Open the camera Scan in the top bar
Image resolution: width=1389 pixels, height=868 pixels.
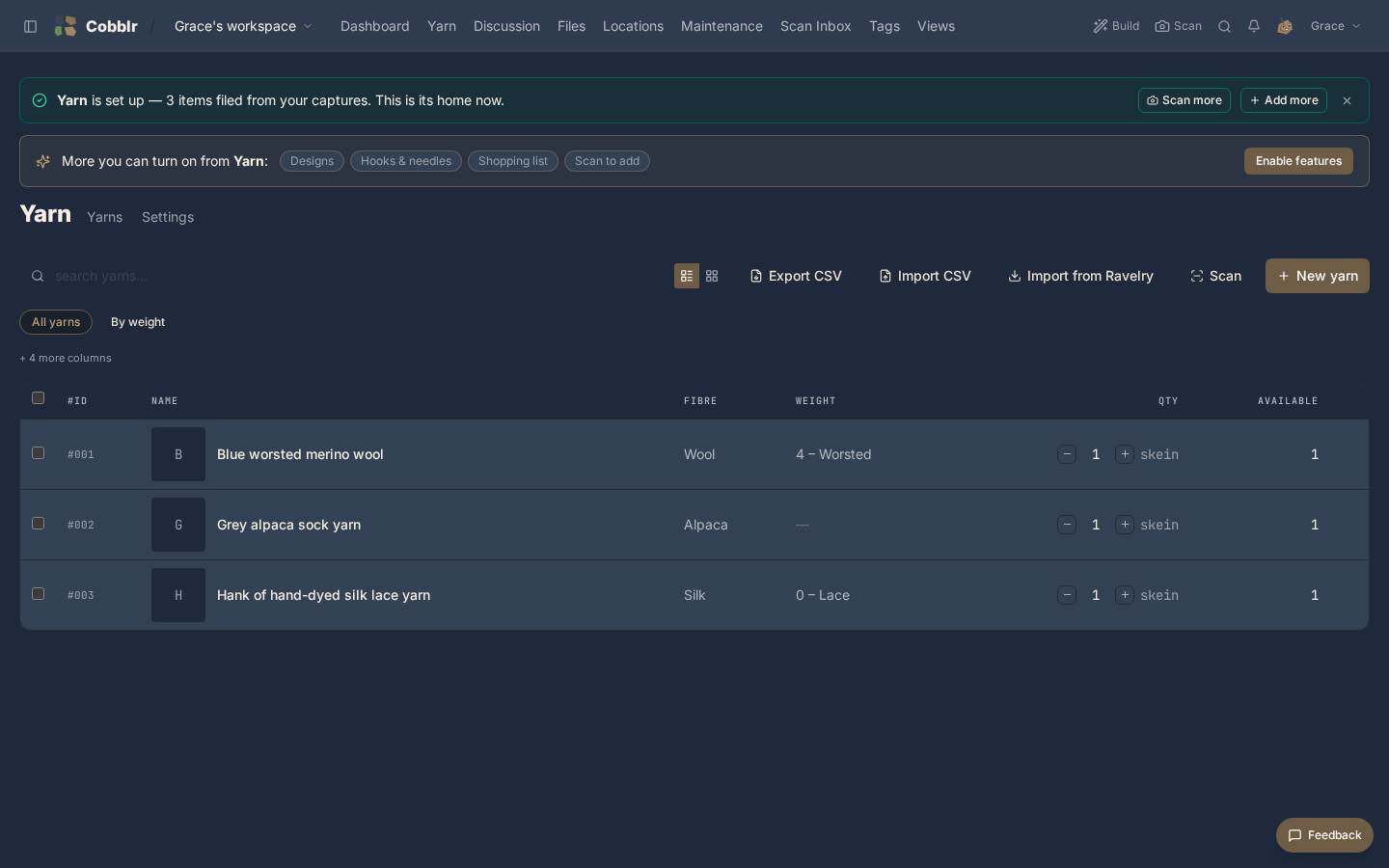[1179, 26]
